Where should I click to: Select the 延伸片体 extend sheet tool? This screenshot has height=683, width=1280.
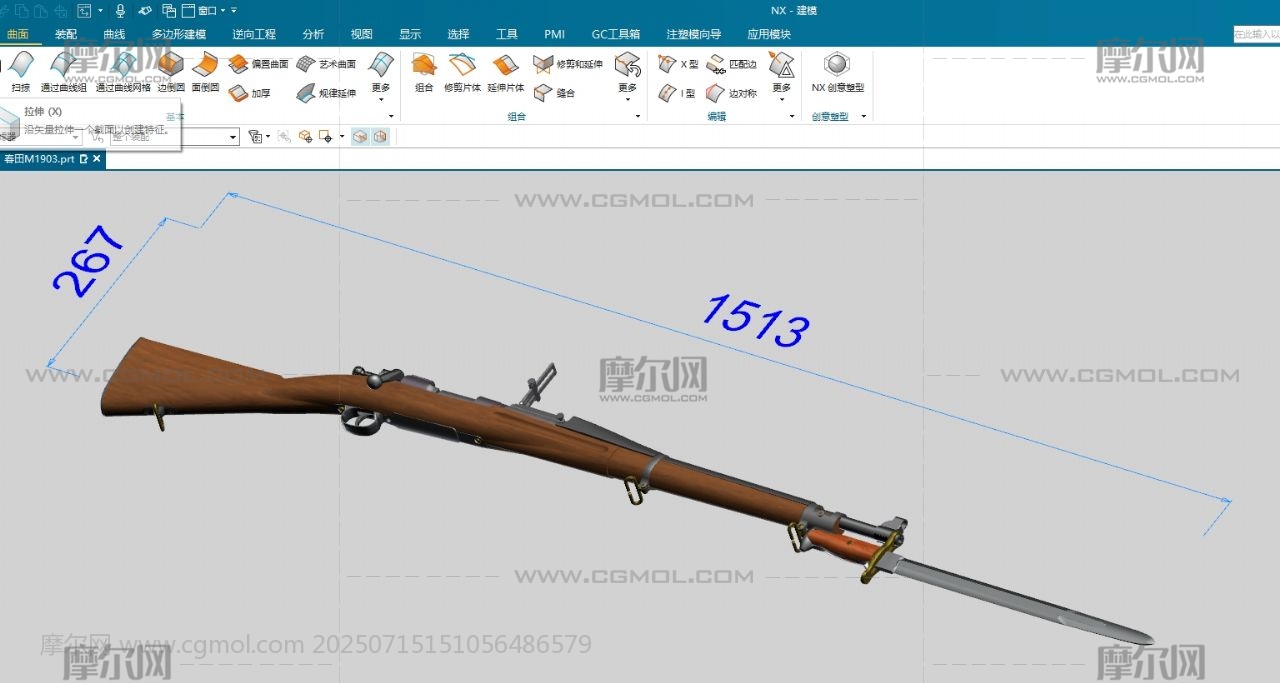[505, 73]
